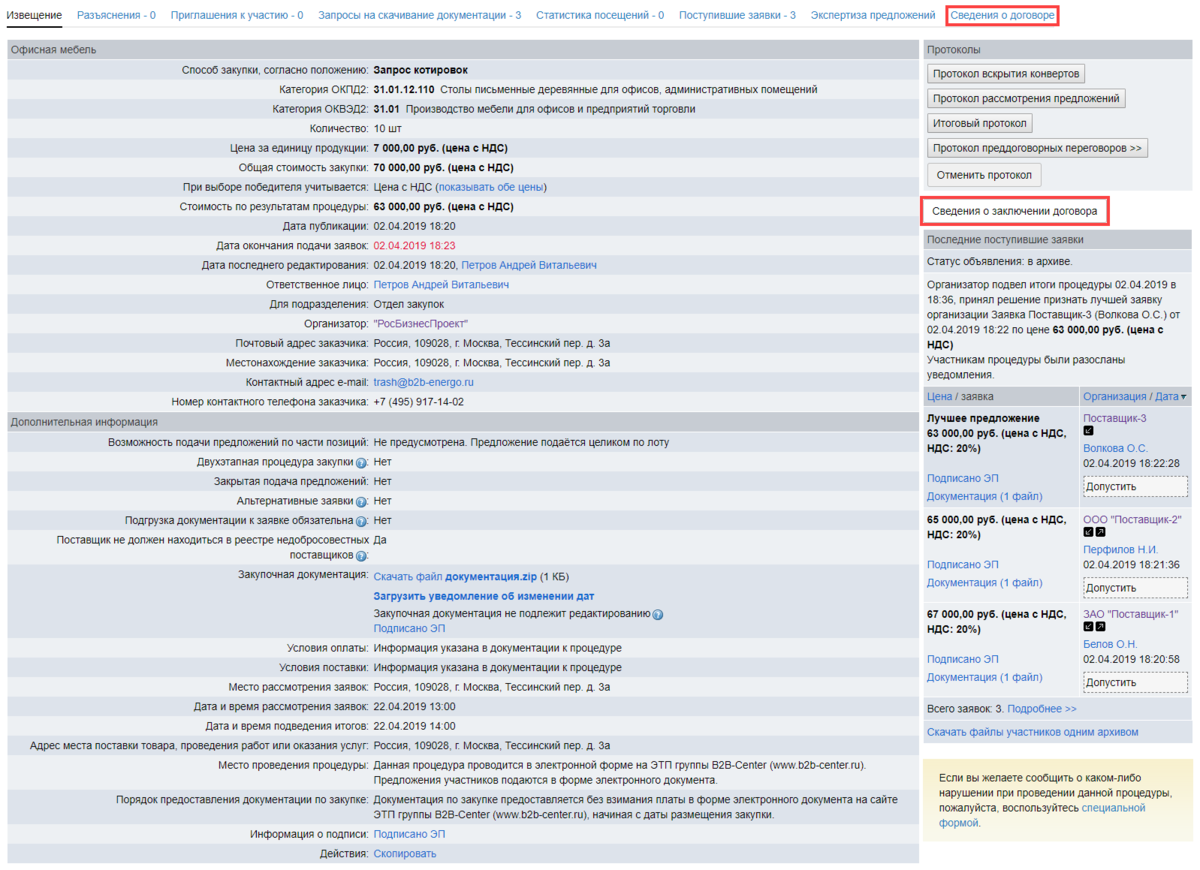Expand bids list via Подробнее >>

click(1042, 709)
